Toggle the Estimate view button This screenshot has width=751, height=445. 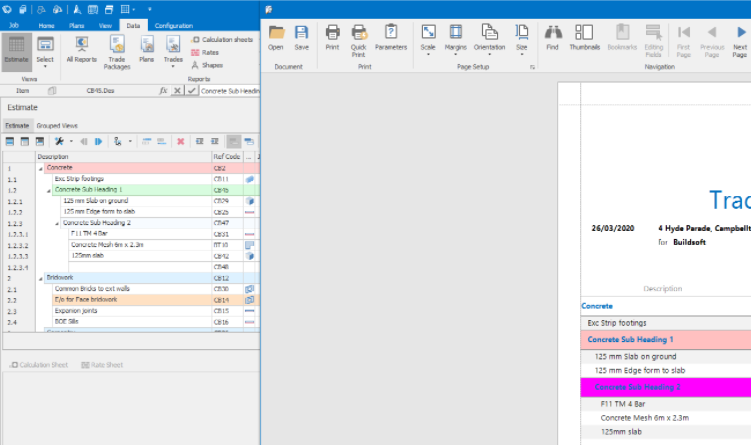(16, 48)
